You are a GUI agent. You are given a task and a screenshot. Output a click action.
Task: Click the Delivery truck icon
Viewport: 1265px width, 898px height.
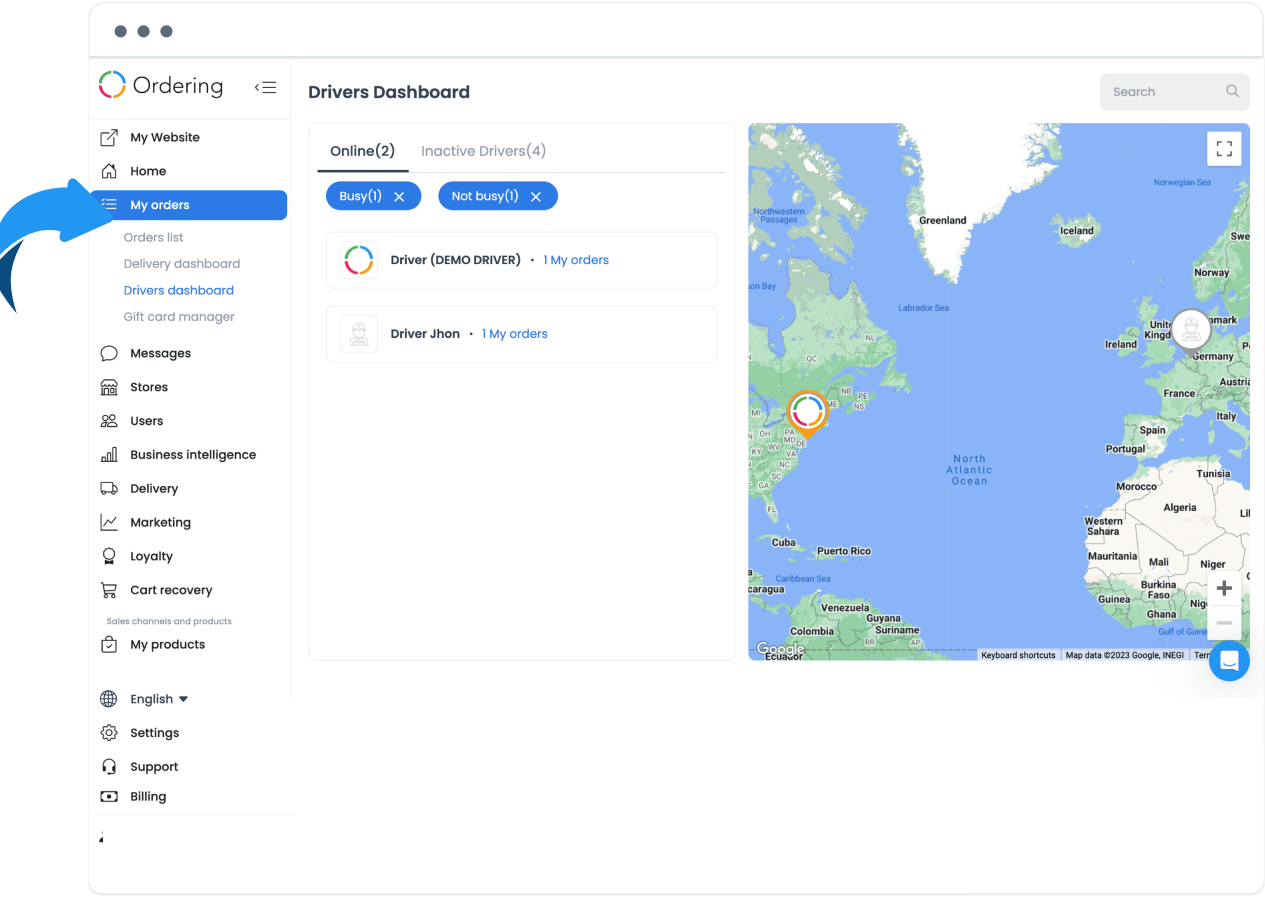pos(110,489)
